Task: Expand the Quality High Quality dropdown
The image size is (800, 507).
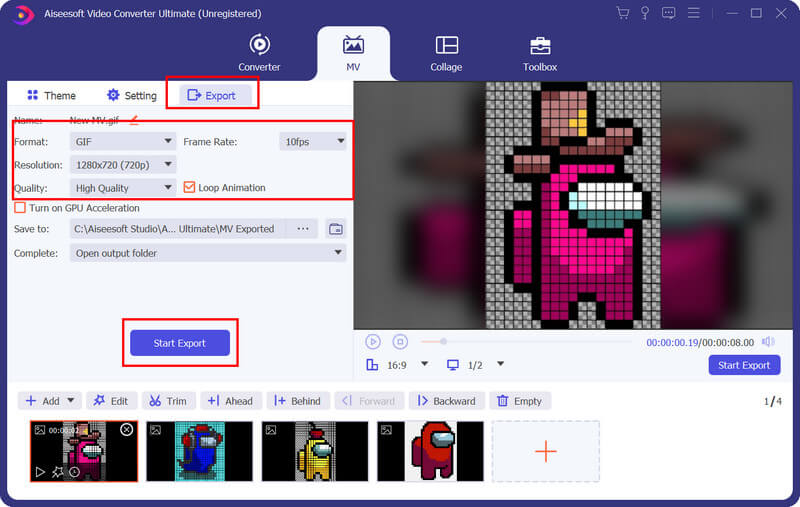Action: [123, 188]
